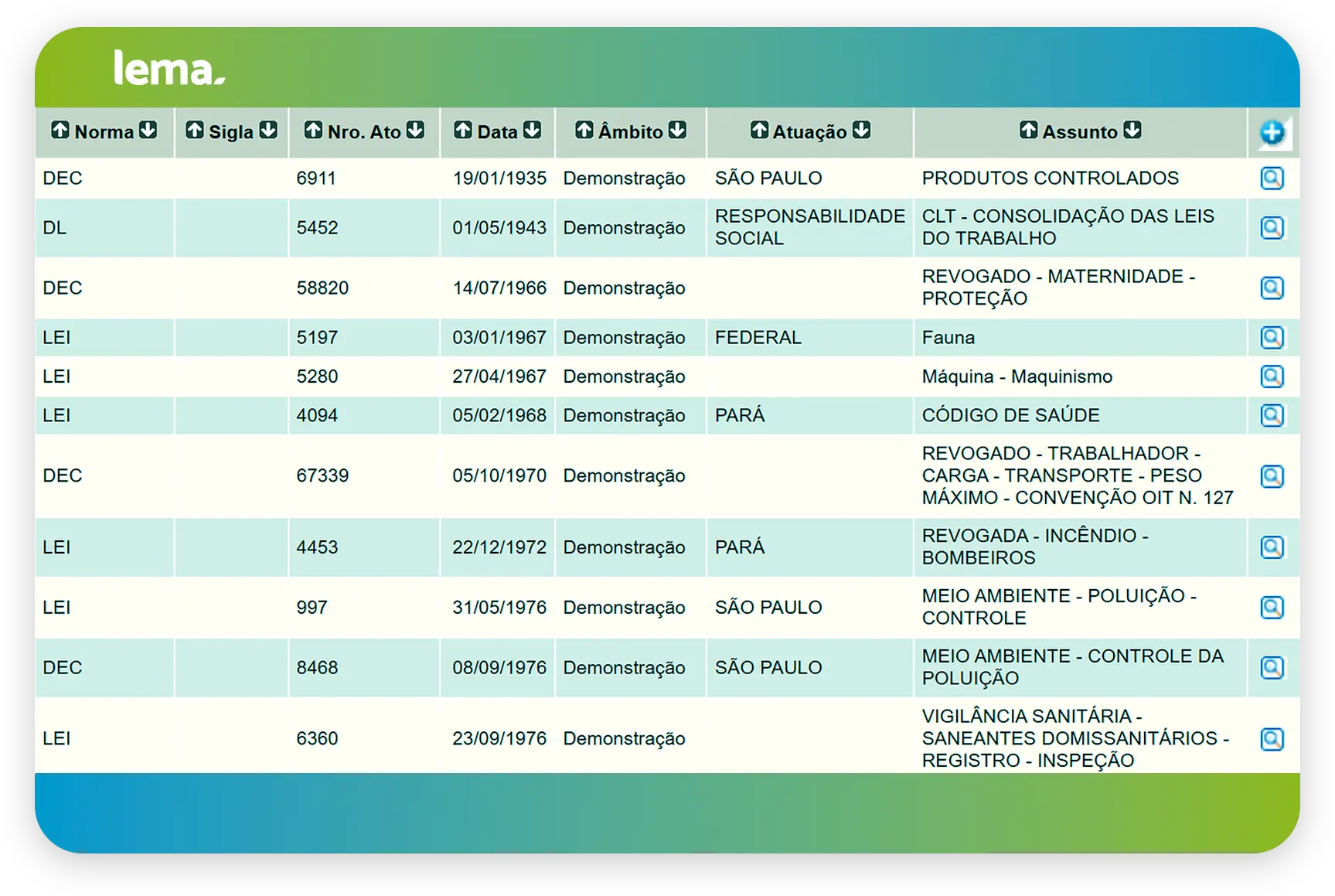1335x896 pixels.
Task: Click the blue plus add icon
Action: click(x=1272, y=133)
